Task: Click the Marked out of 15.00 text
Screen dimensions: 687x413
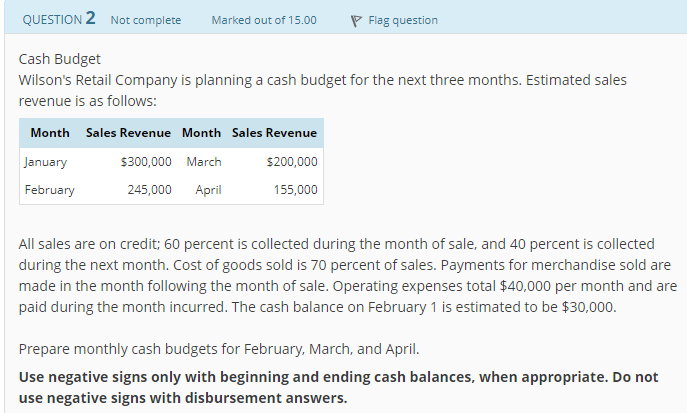Action: pyautogui.click(x=264, y=20)
